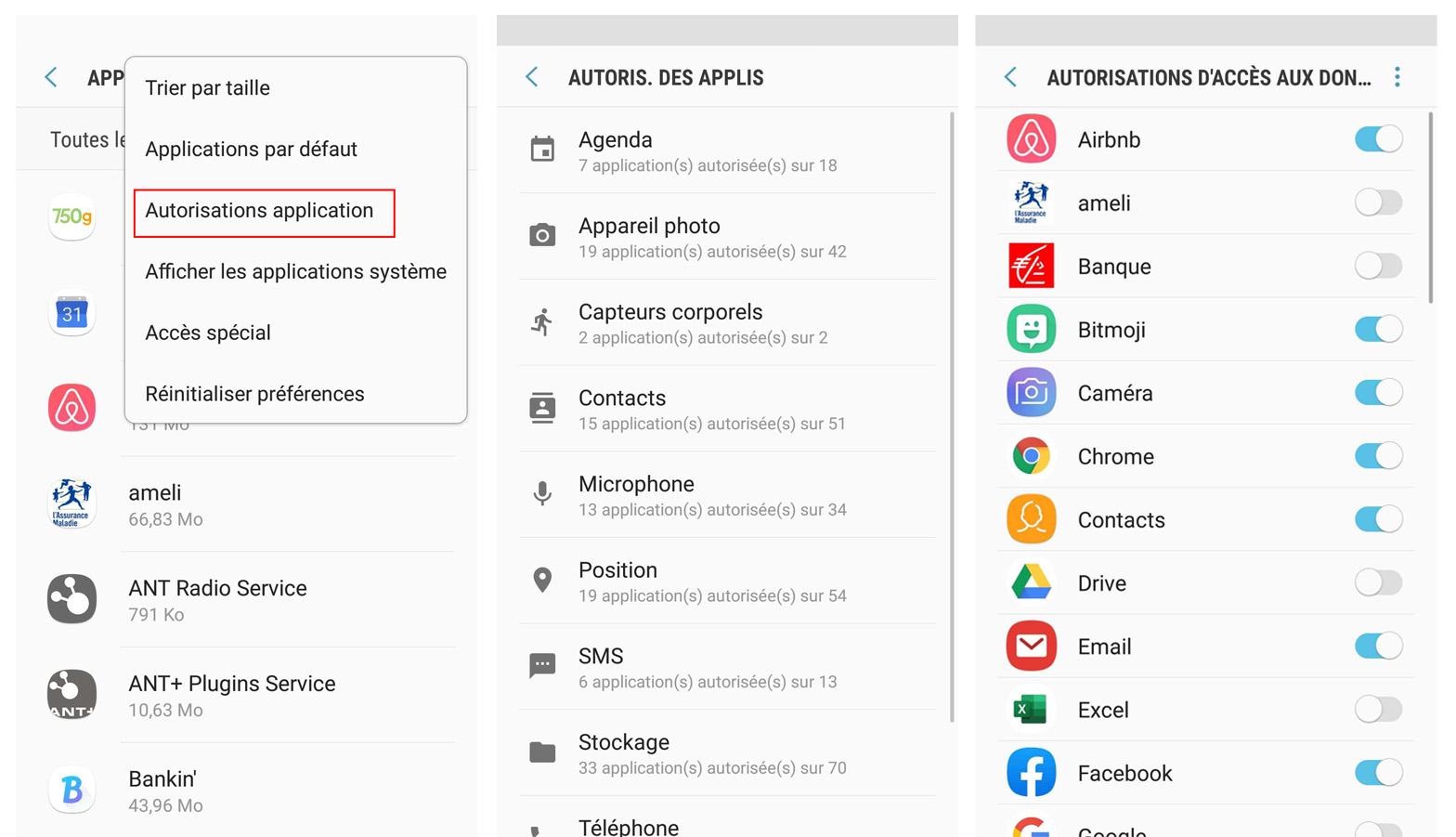Tap '13 application(s) autorisée(s) sur 34'
Viewport: 1456px width, 837px height.
712,510
